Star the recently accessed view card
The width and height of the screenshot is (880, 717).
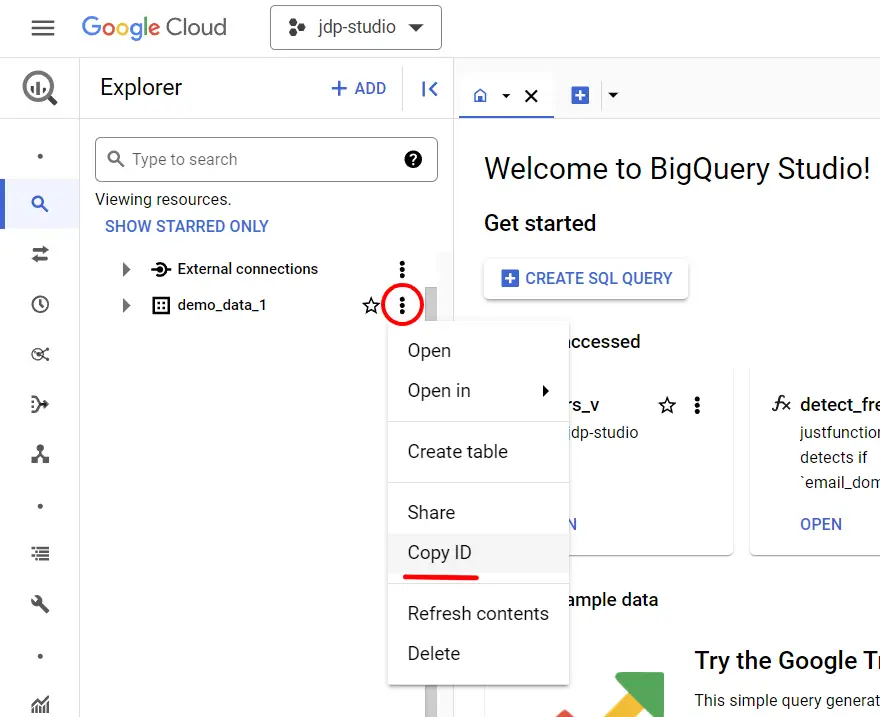pos(667,405)
